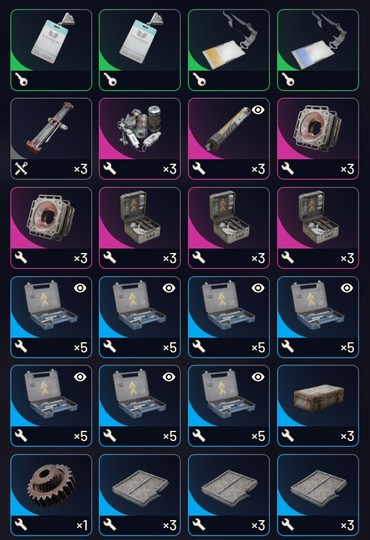Toggle eye icon on first toolkit in fourth row
The height and width of the screenshot is (540, 370).
80,288
